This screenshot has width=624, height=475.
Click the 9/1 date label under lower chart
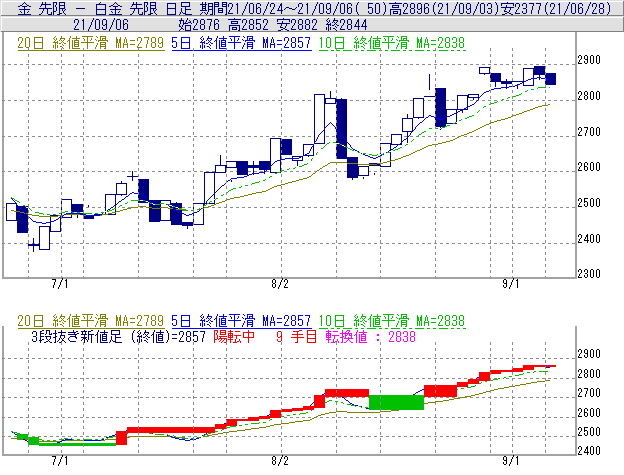point(511,461)
